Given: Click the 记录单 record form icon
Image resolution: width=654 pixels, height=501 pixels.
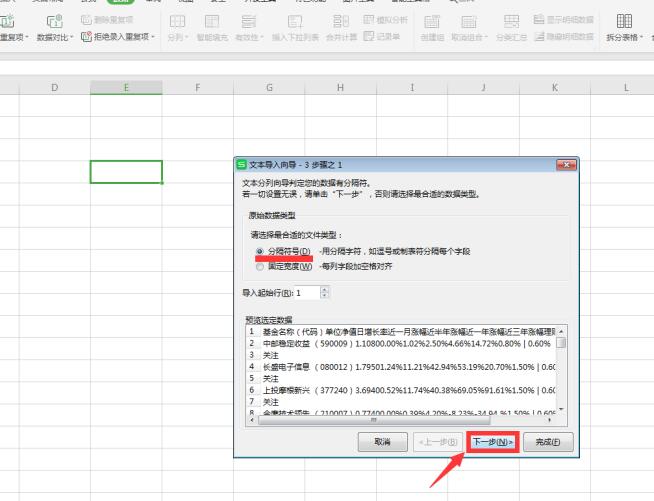Looking at the screenshot, I should (368, 36).
